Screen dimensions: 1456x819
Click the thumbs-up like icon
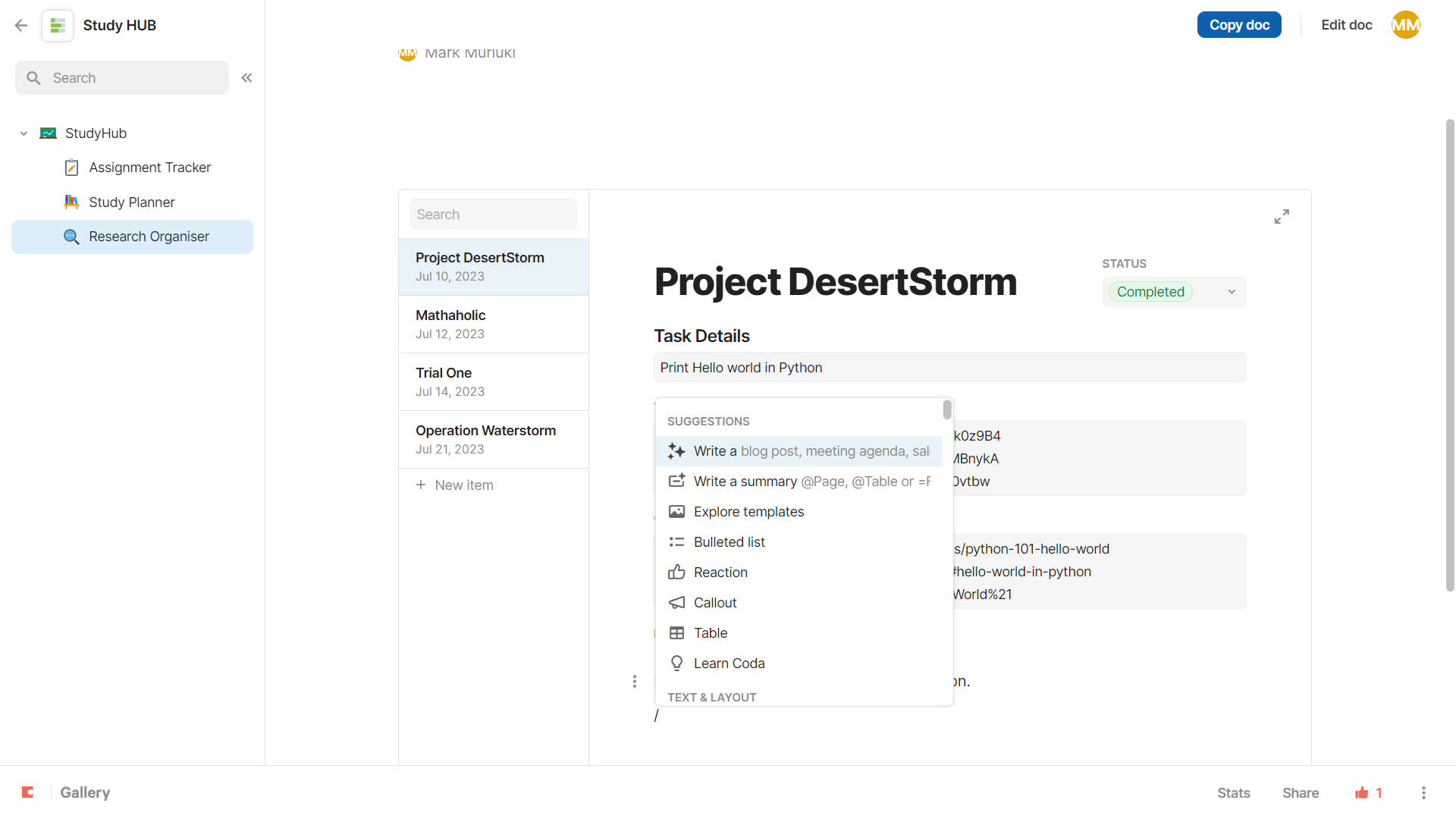click(x=1362, y=792)
